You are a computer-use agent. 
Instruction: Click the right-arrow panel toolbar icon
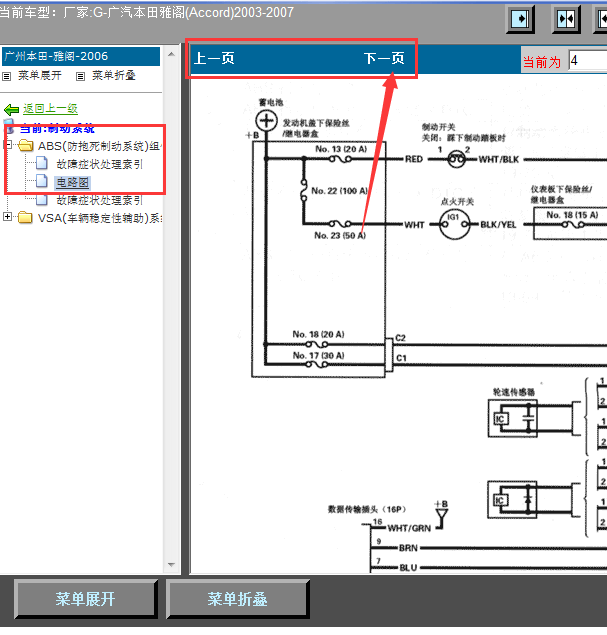click(x=520, y=19)
